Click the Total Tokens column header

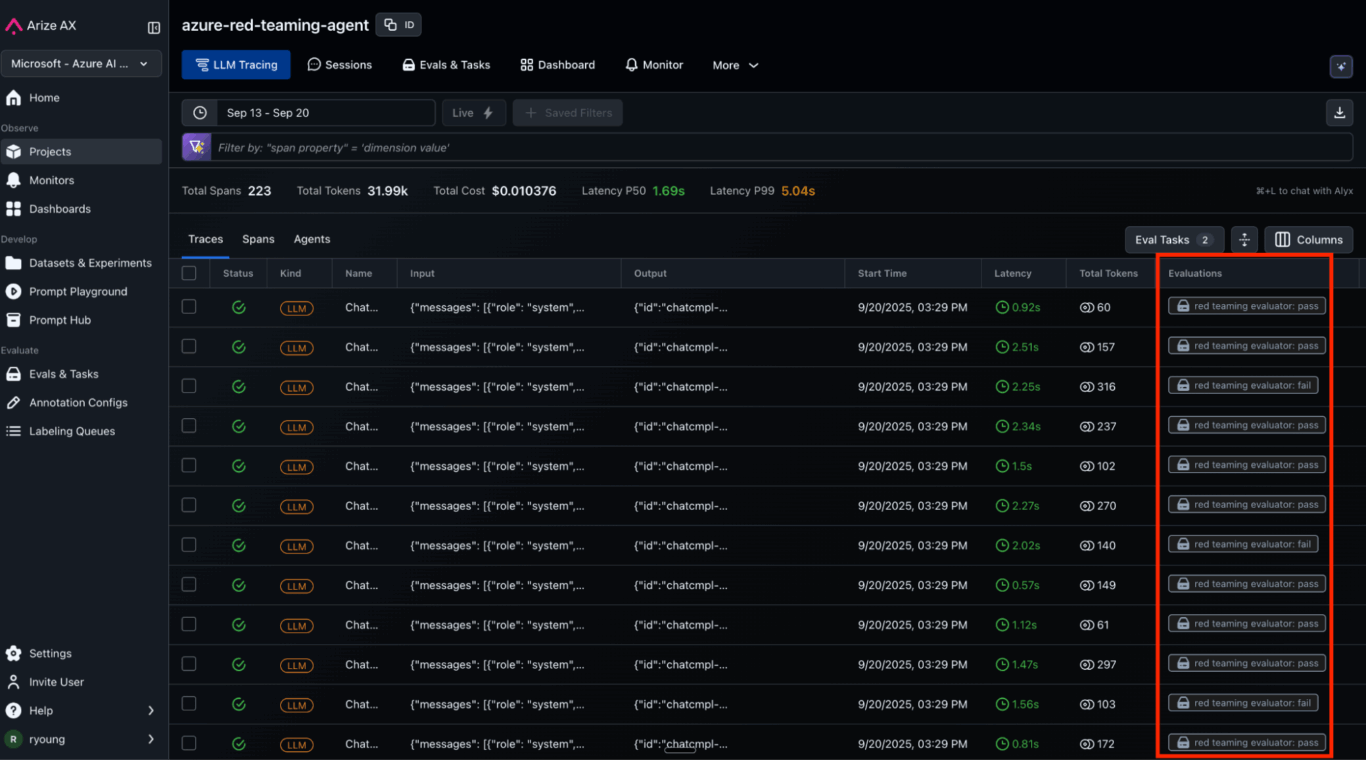1109,273
